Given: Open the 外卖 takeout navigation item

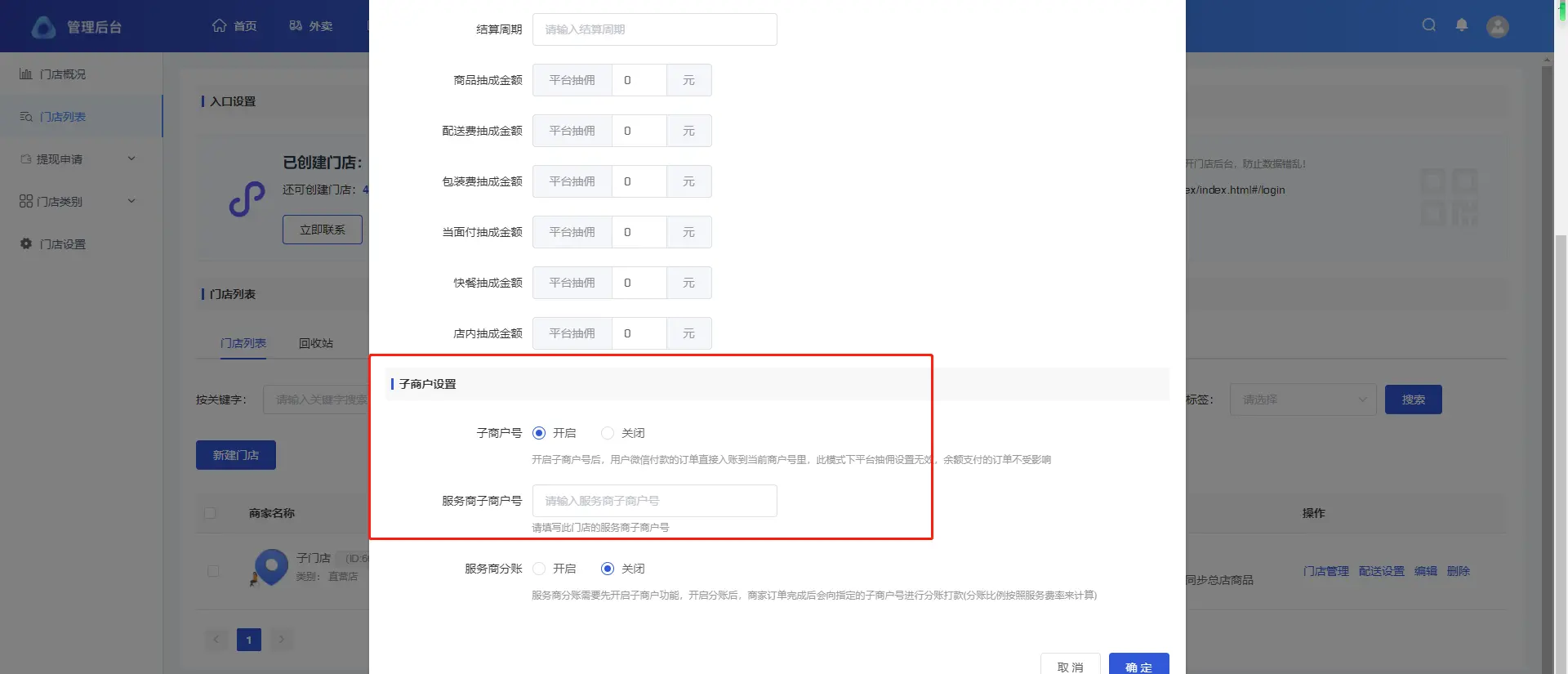Looking at the screenshot, I should pyautogui.click(x=310, y=26).
